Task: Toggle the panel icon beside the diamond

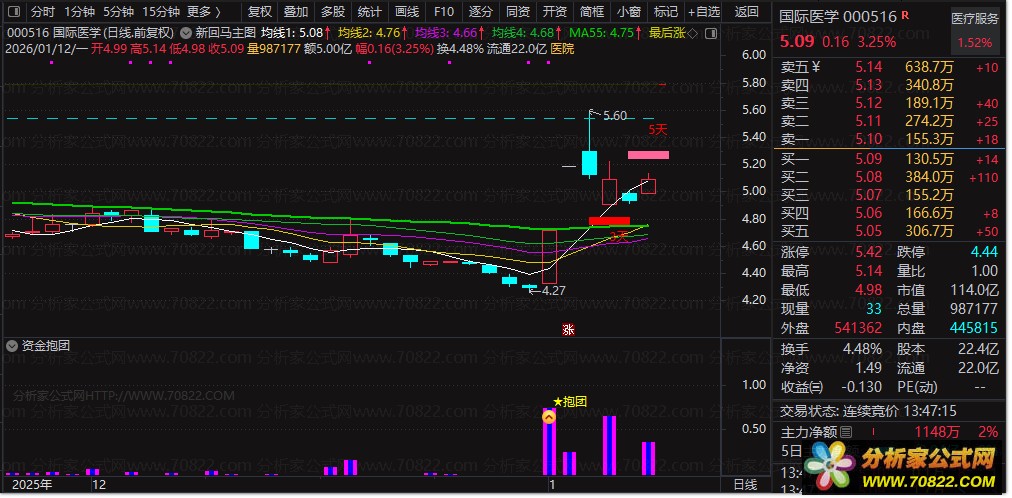Action: pos(710,32)
